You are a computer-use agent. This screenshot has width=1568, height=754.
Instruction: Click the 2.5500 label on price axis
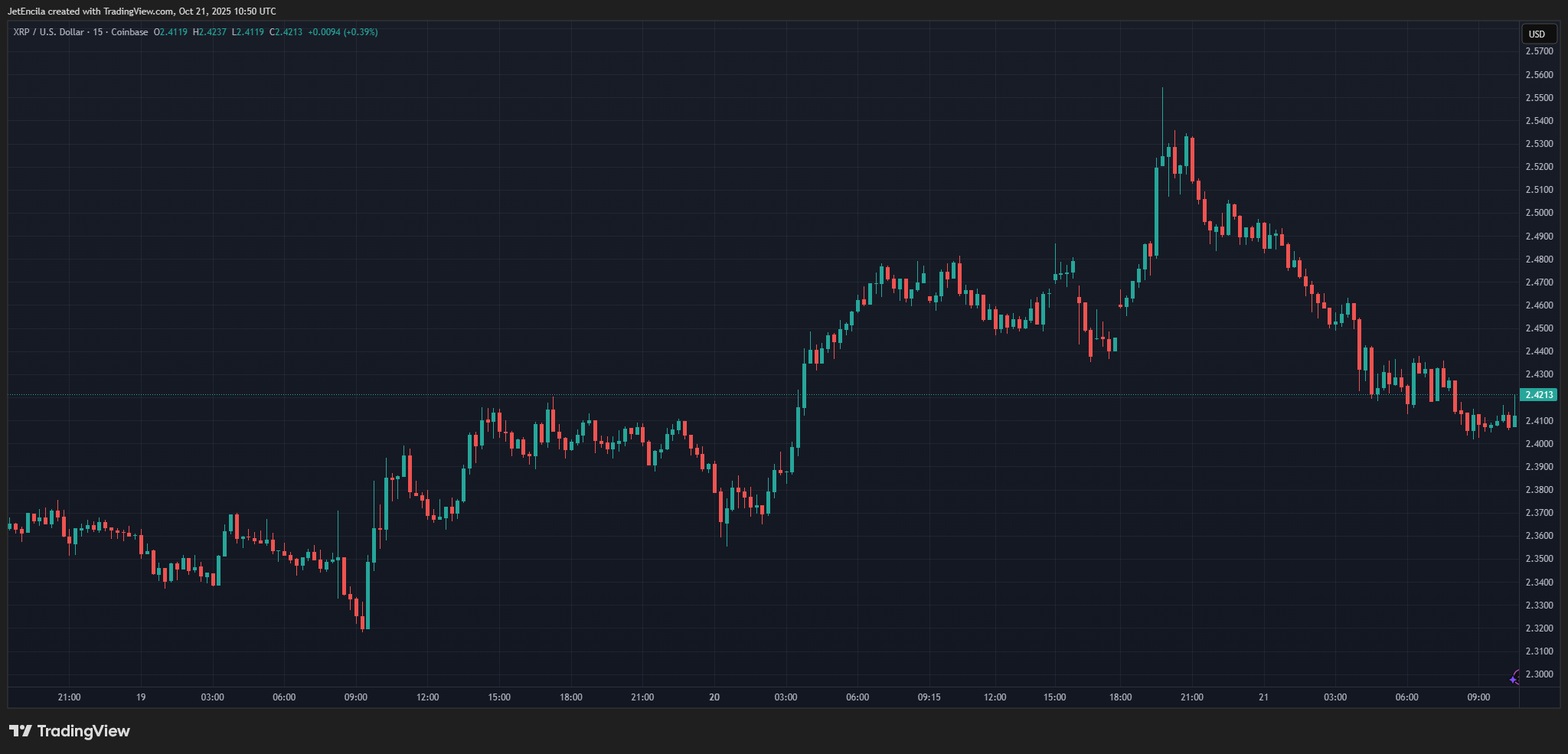(1539, 98)
